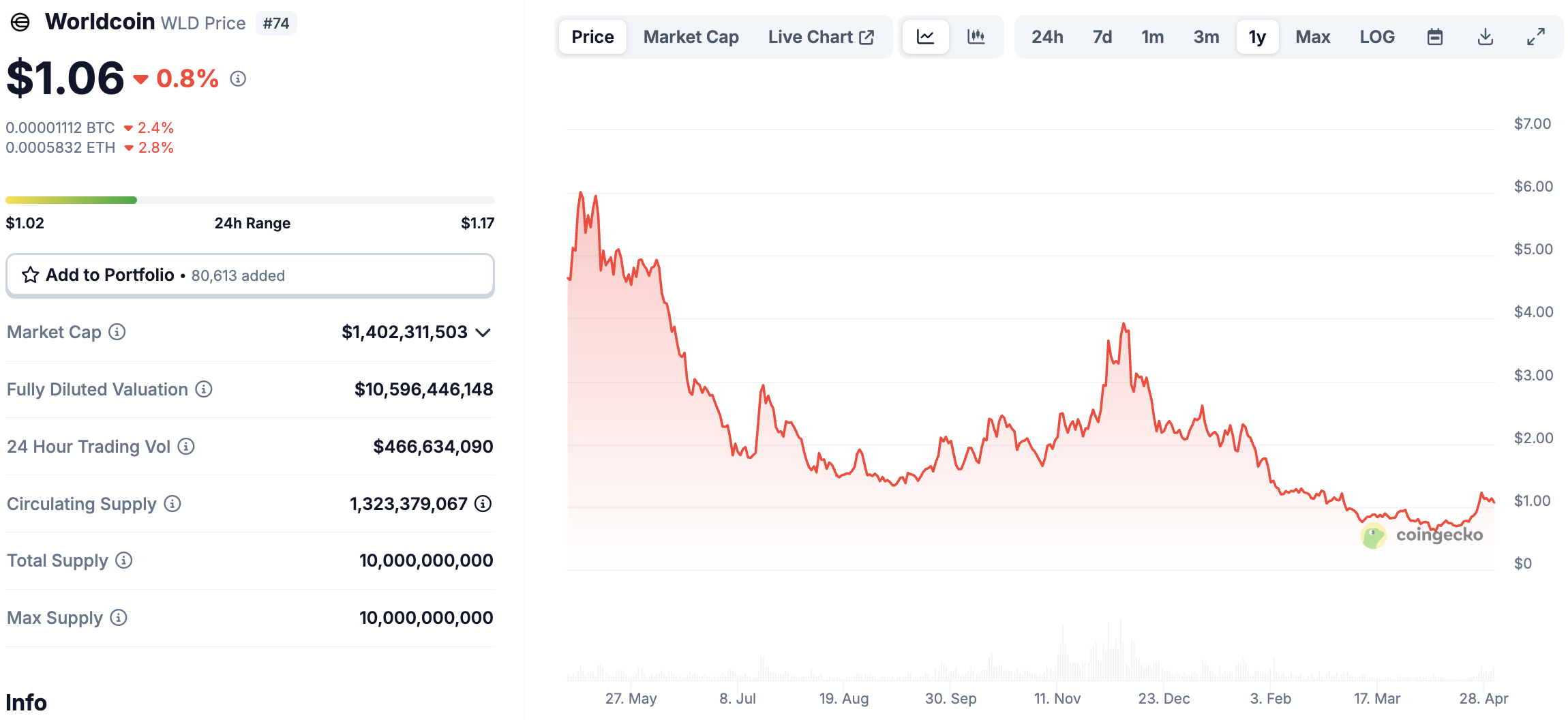Switch to candlestick chart icon
The height and width of the screenshot is (720, 1568).
click(976, 37)
